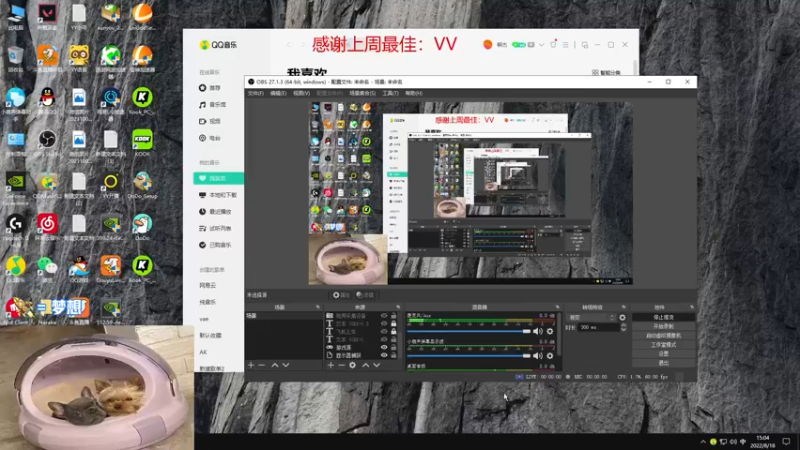Click 智能分类 in QQ Music
The height and width of the screenshot is (450, 800).
[606, 72]
